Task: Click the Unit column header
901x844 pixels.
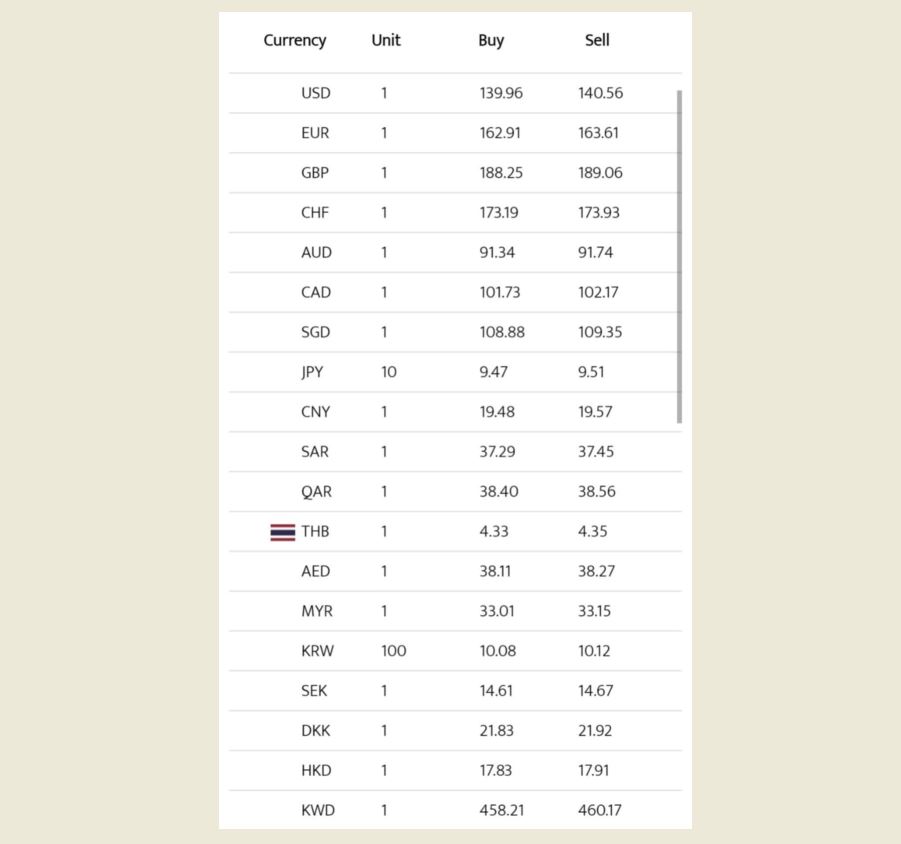Action: 386,40
